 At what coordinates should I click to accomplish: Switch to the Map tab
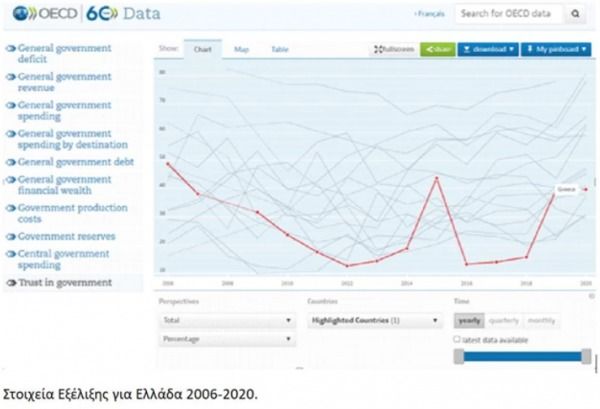click(x=241, y=49)
